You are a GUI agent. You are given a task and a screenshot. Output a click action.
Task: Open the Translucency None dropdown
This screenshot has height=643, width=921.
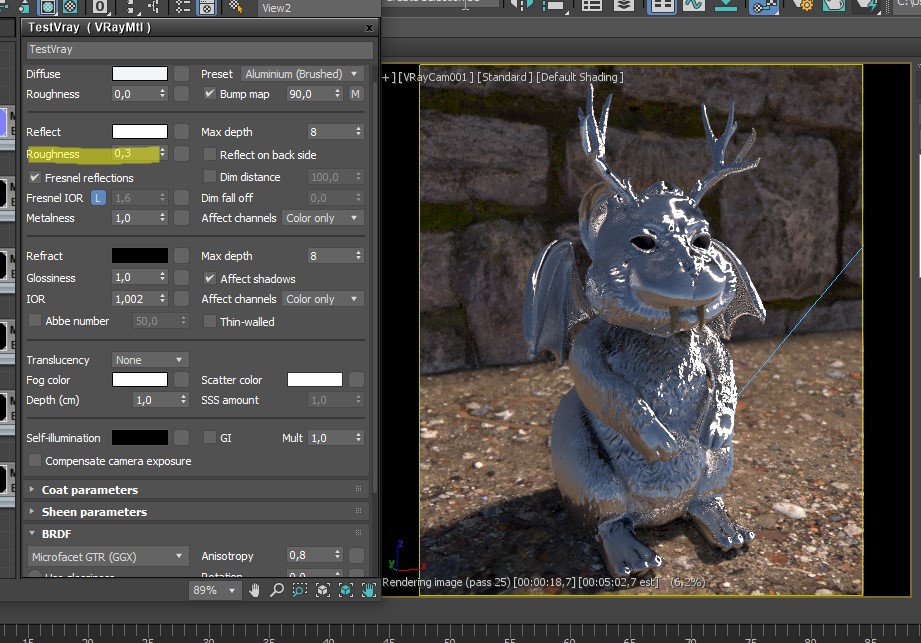(150, 359)
